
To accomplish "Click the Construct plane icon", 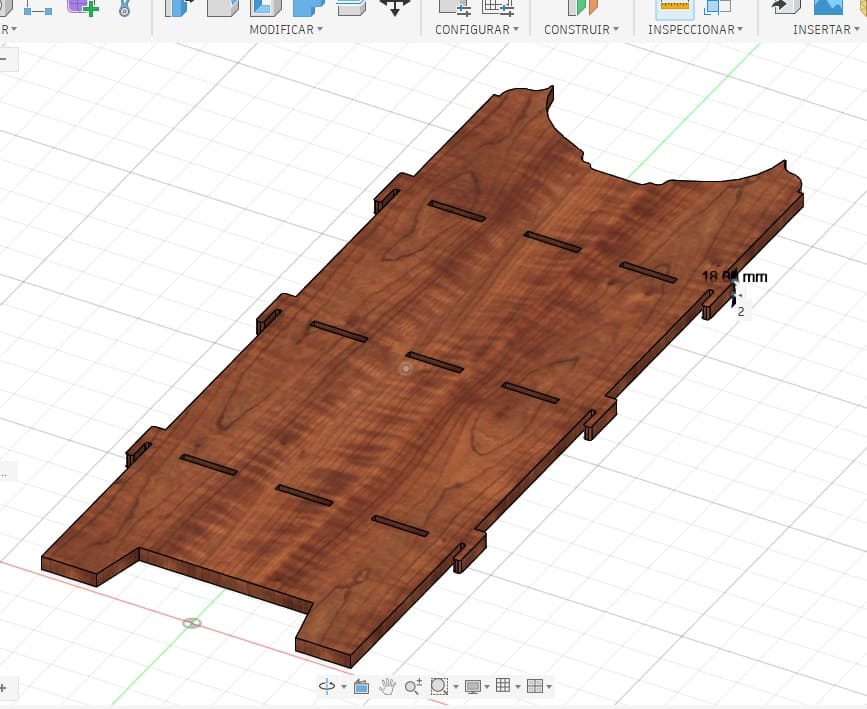I will click(582, 7).
